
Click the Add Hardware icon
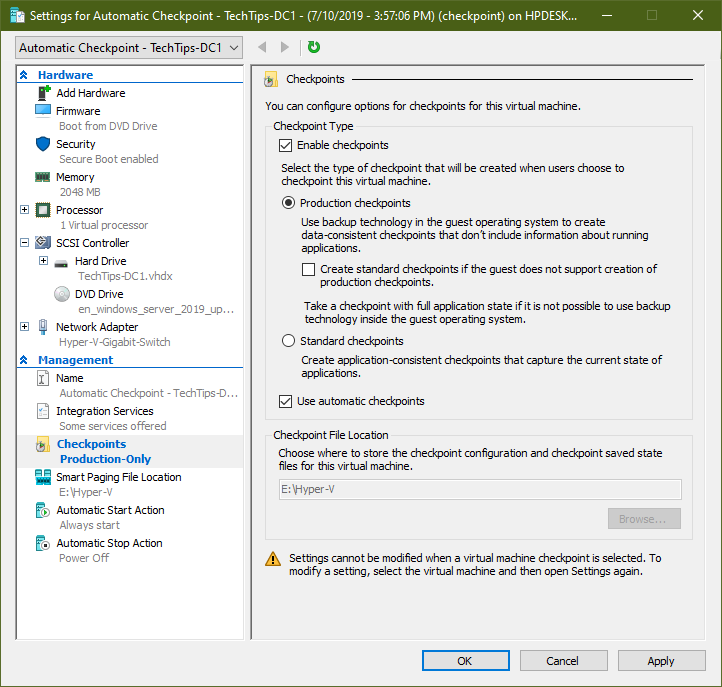(43, 93)
